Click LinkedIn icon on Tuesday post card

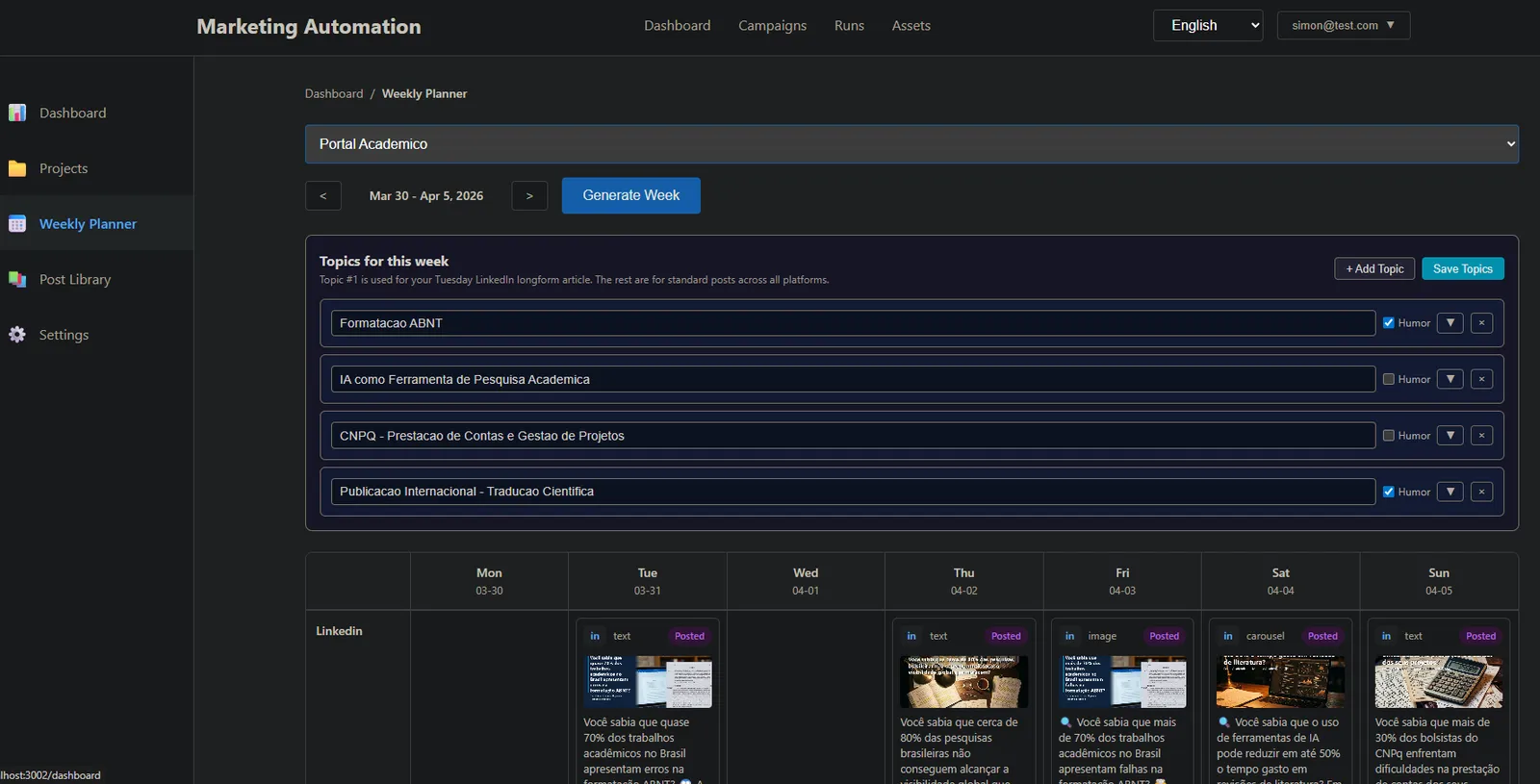click(595, 636)
